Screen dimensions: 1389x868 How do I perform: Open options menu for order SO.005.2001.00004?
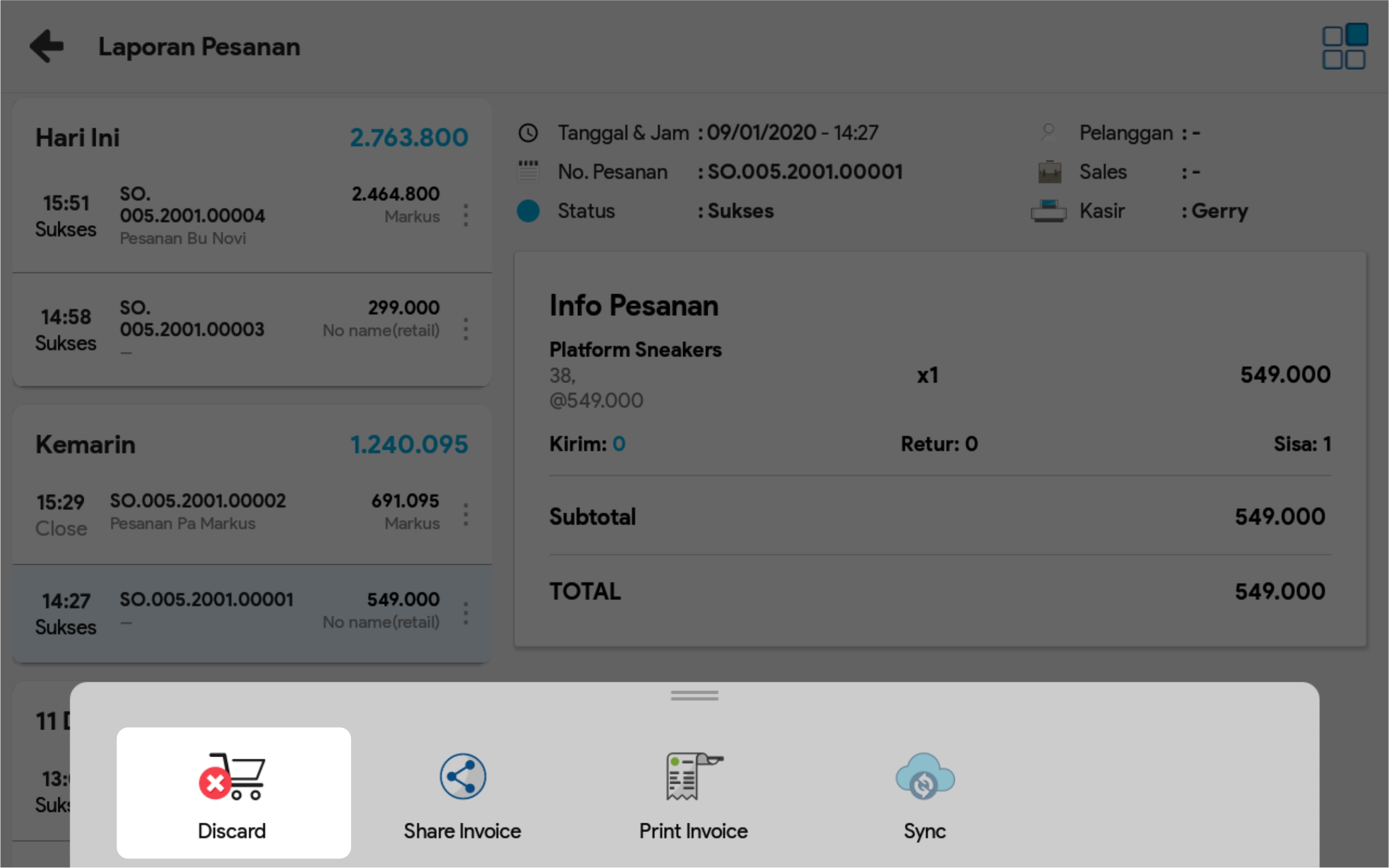pyautogui.click(x=465, y=215)
